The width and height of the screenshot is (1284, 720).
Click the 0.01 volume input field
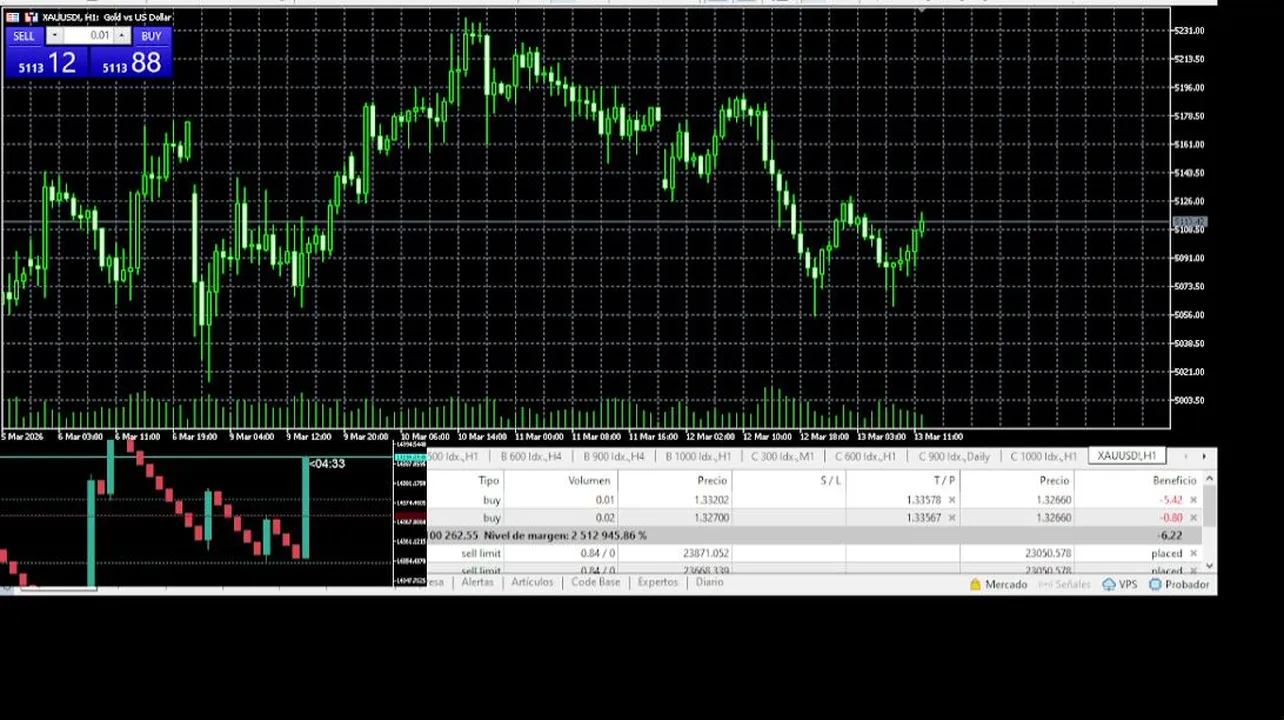pyautogui.click(x=88, y=36)
